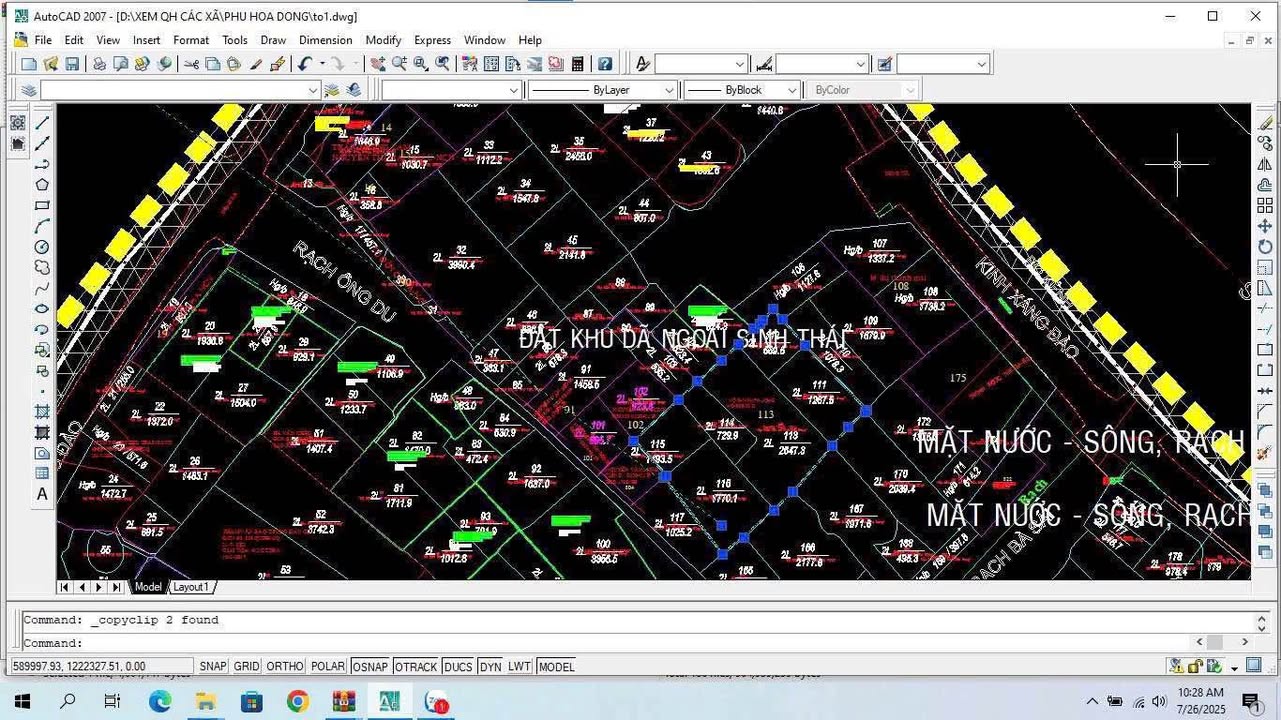Open the ByColor color control
Screen dimensions: 1281x720
click(x=908, y=89)
